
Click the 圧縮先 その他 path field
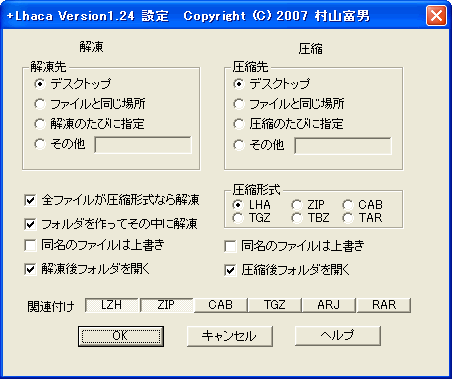343,146
